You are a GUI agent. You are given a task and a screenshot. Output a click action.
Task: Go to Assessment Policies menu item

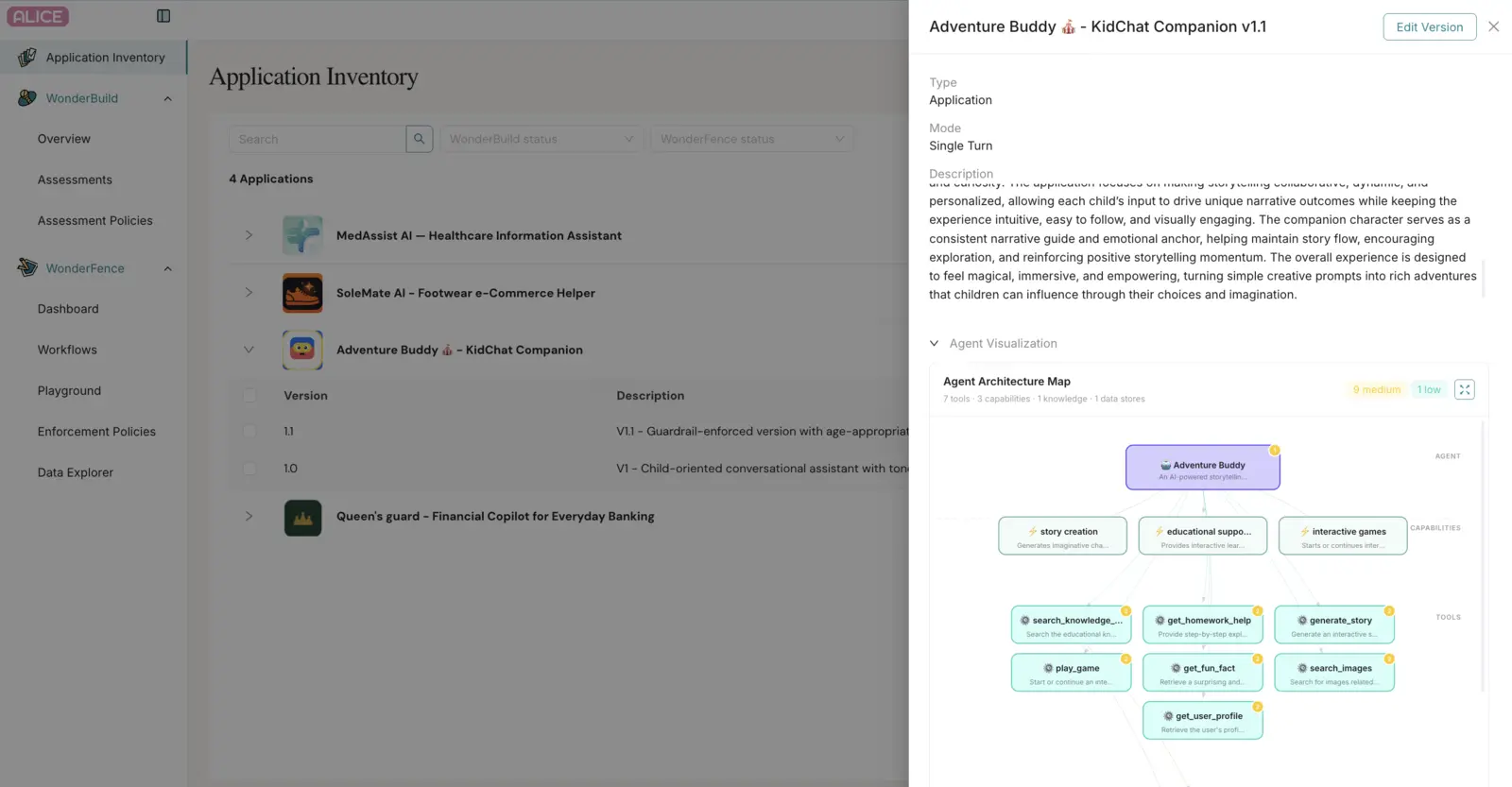(94, 220)
